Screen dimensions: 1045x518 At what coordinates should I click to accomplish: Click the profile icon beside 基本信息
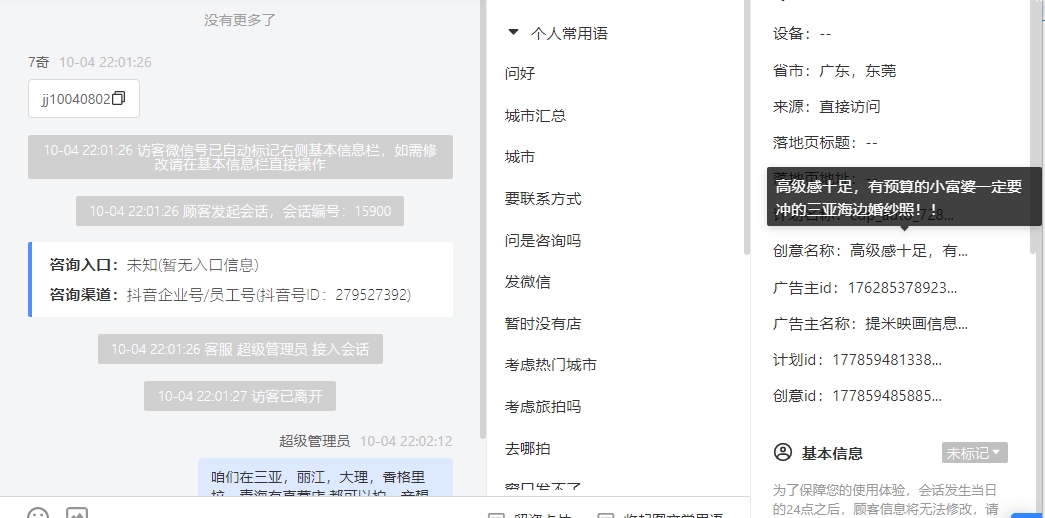(782, 453)
